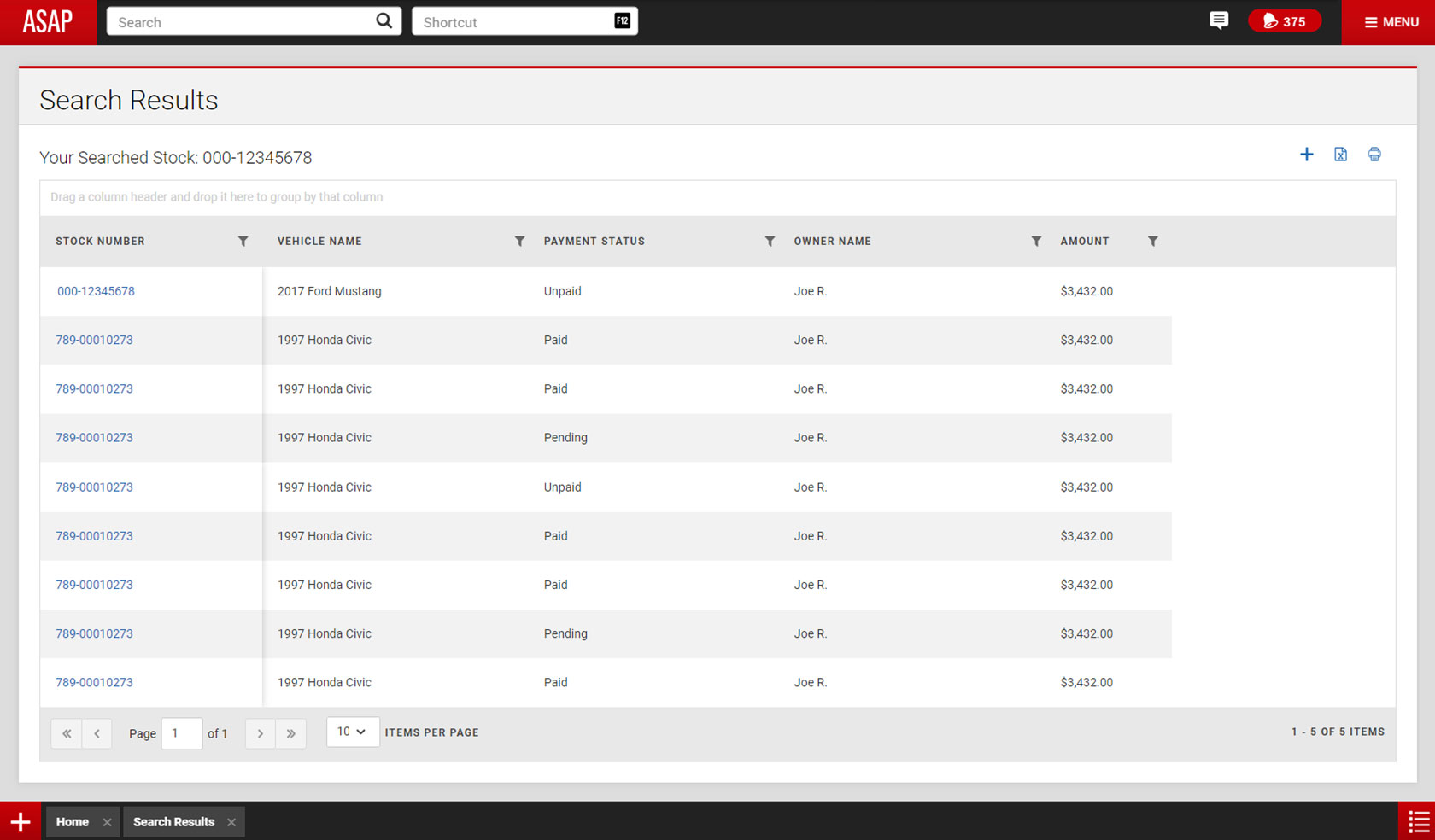Open the main MENU

point(1390,22)
